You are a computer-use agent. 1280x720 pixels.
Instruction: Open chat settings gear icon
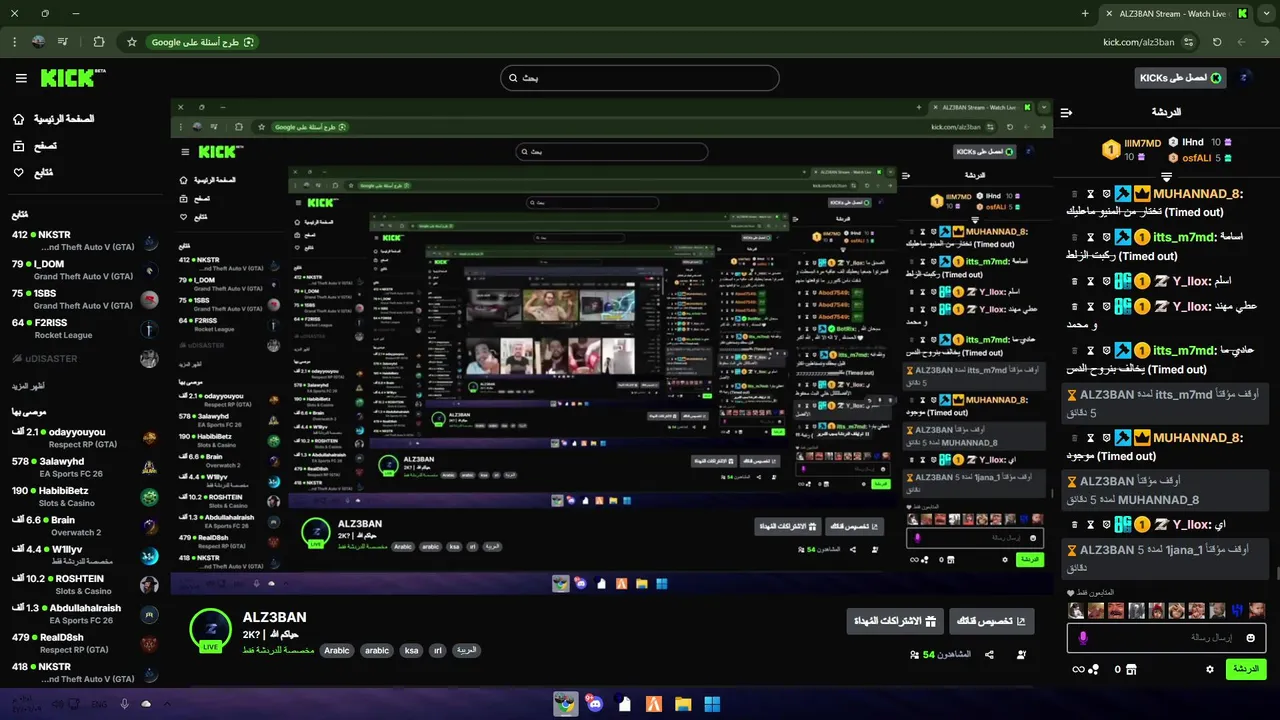tap(1210, 669)
